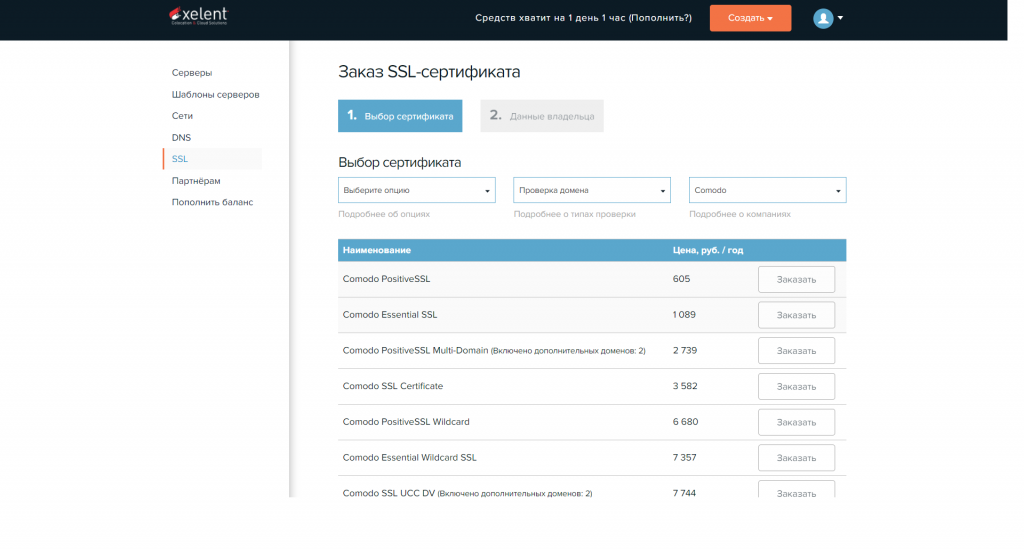Click the Comodo SSL Certificate name

[x=393, y=386]
